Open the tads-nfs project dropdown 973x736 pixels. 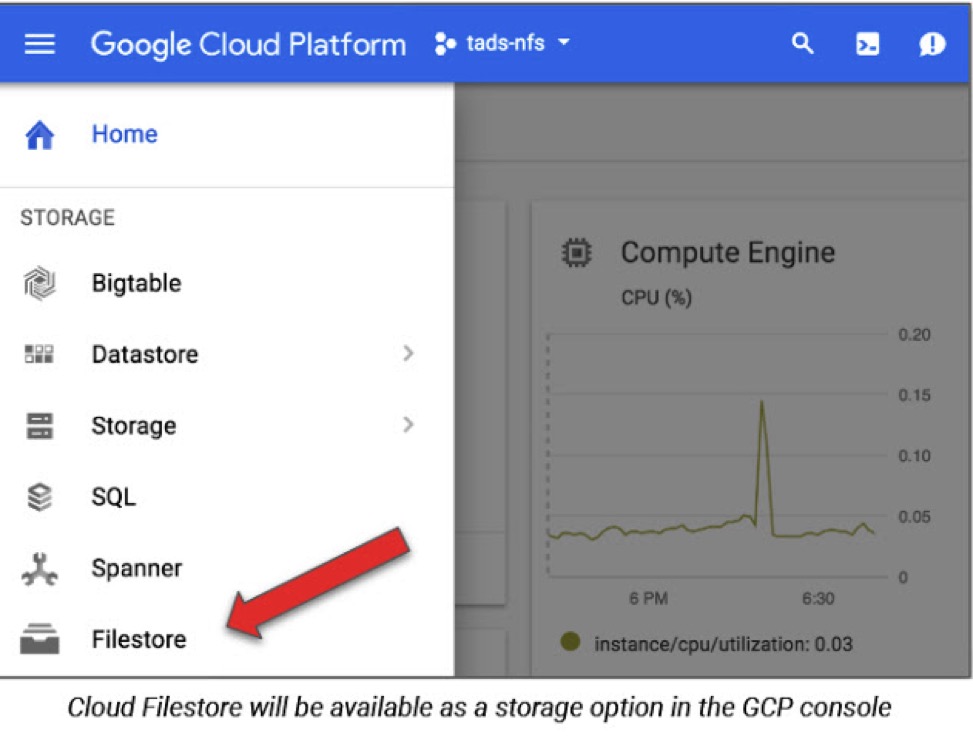pos(503,43)
